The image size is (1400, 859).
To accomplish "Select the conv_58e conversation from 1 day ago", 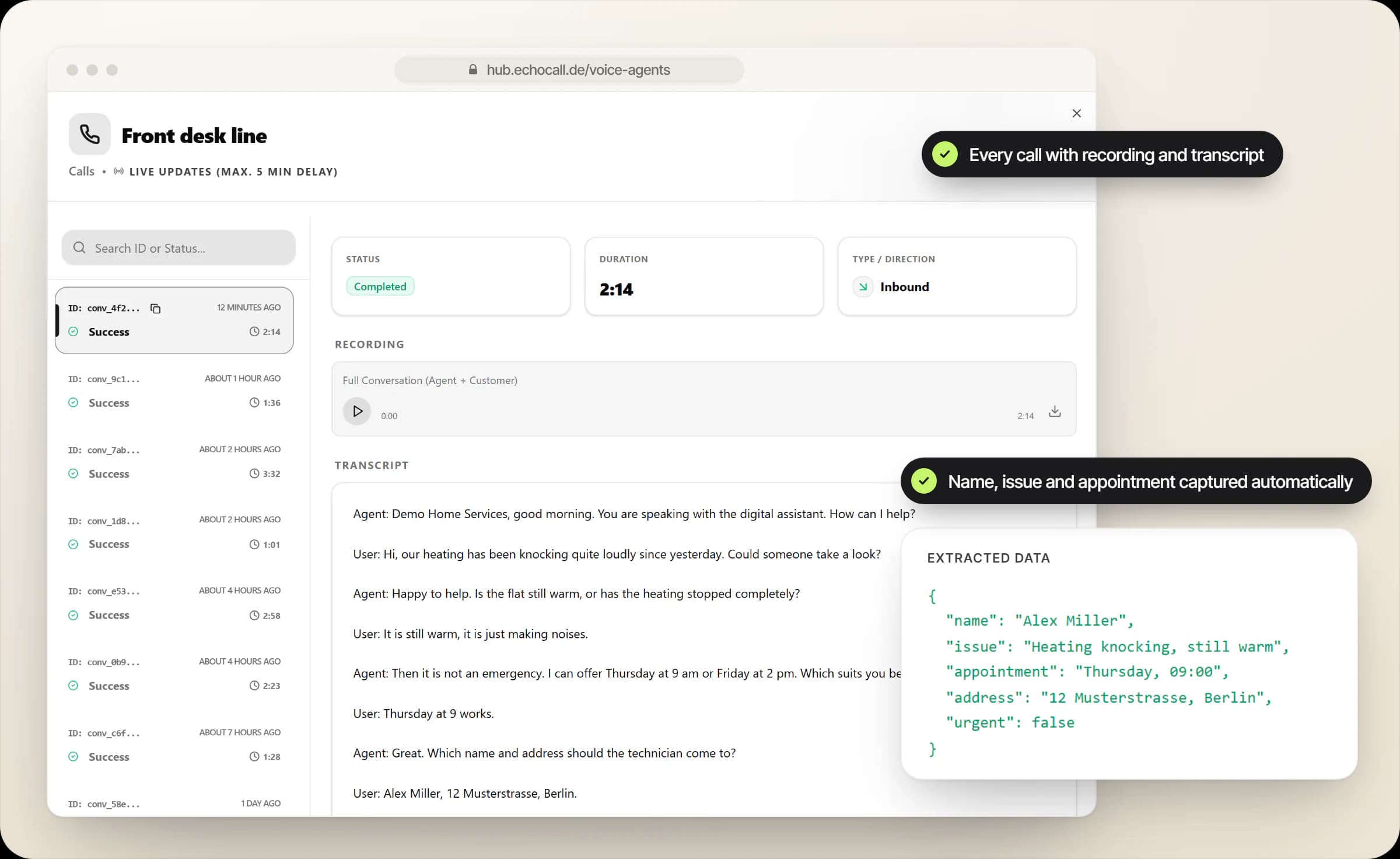I will tap(174, 804).
